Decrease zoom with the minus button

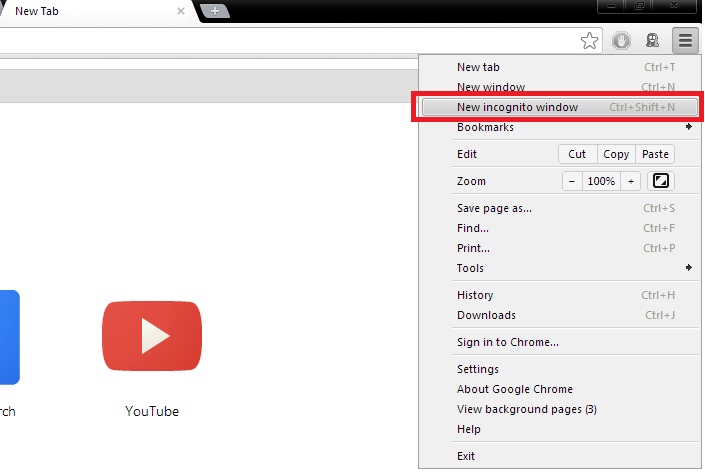pos(571,181)
